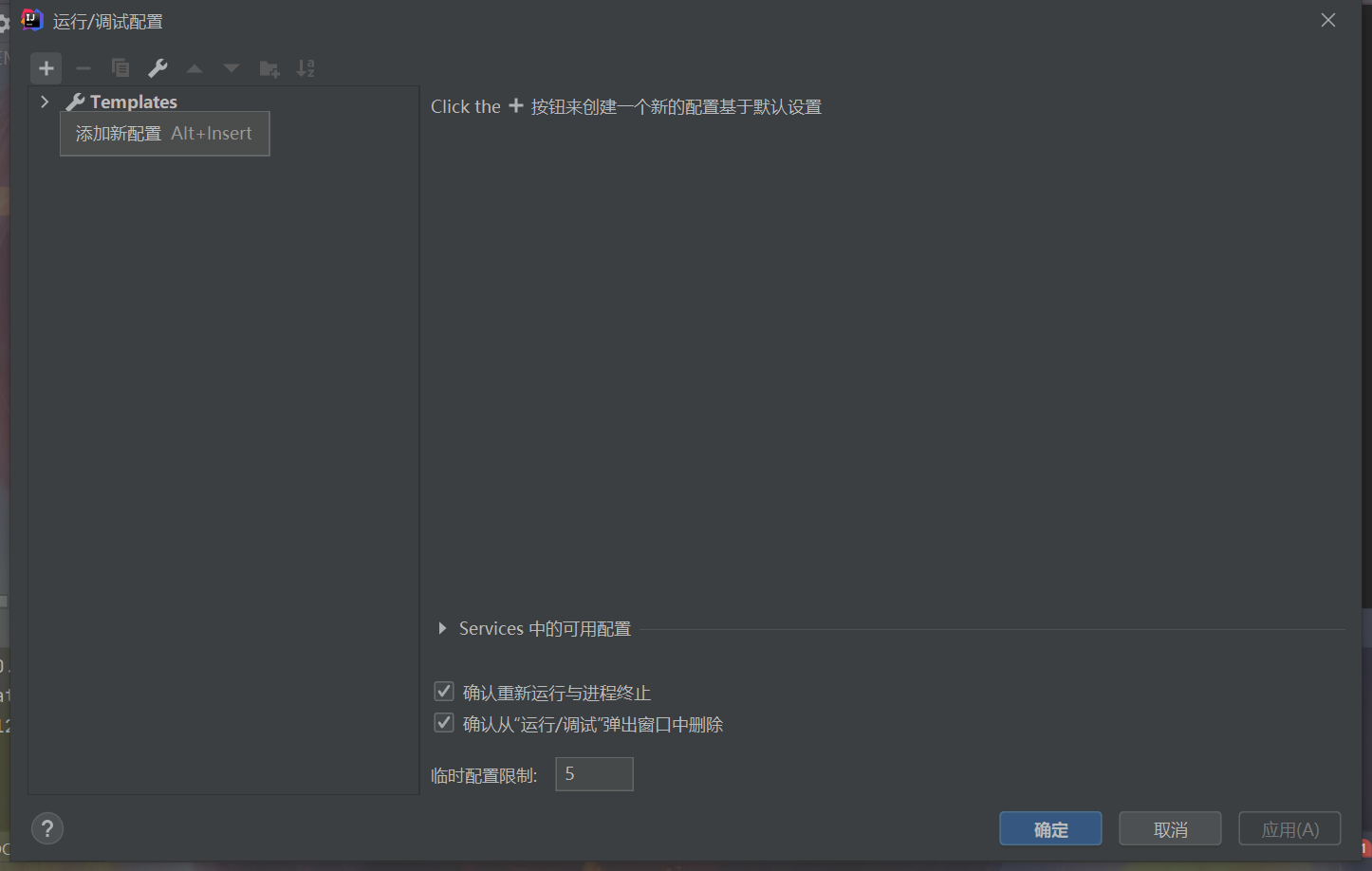The width and height of the screenshot is (1372, 871).
Task: Click the 应用(A) button
Action: (x=1289, y=828)
